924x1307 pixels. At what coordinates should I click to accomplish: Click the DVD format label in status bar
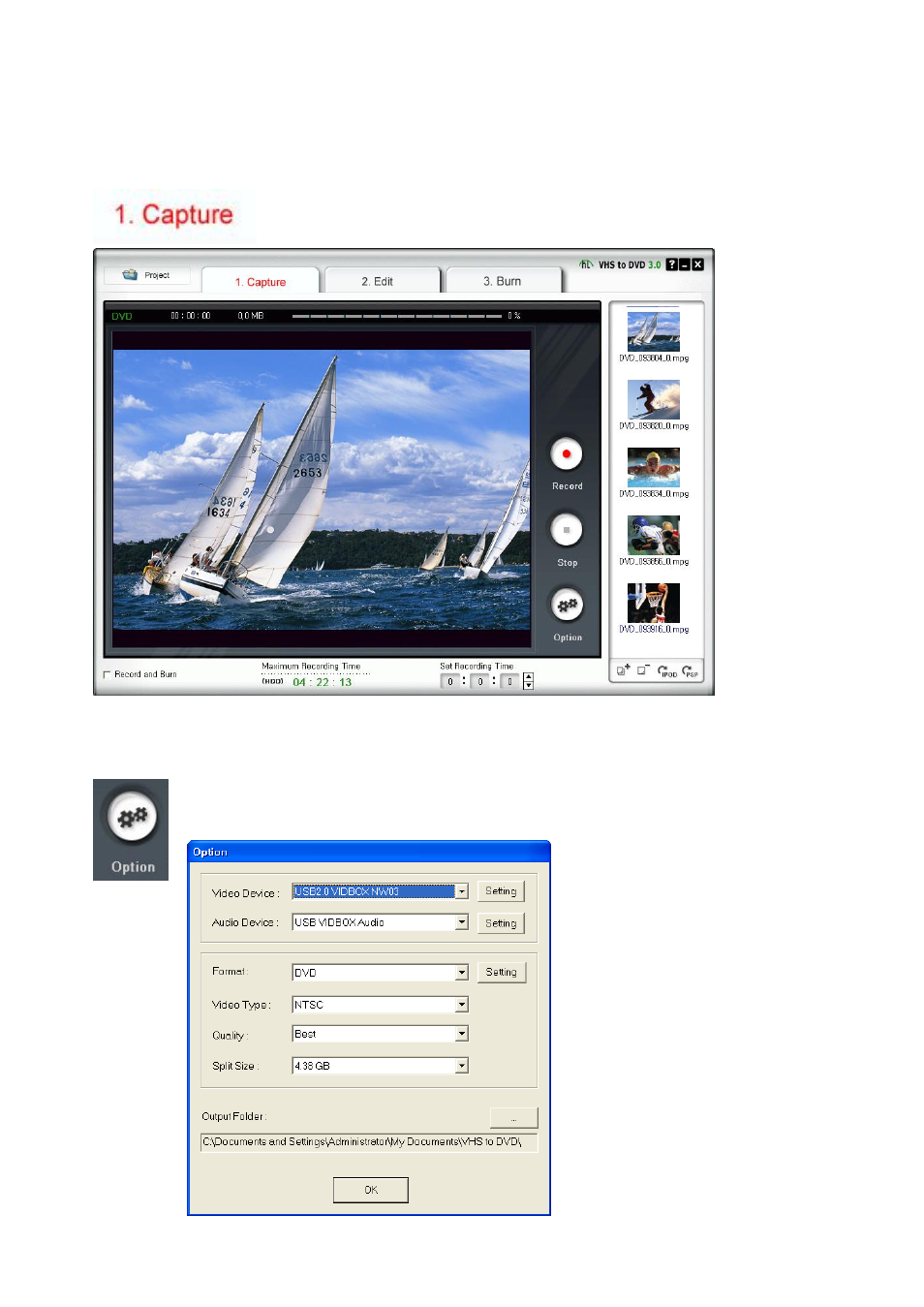point(122,316)
